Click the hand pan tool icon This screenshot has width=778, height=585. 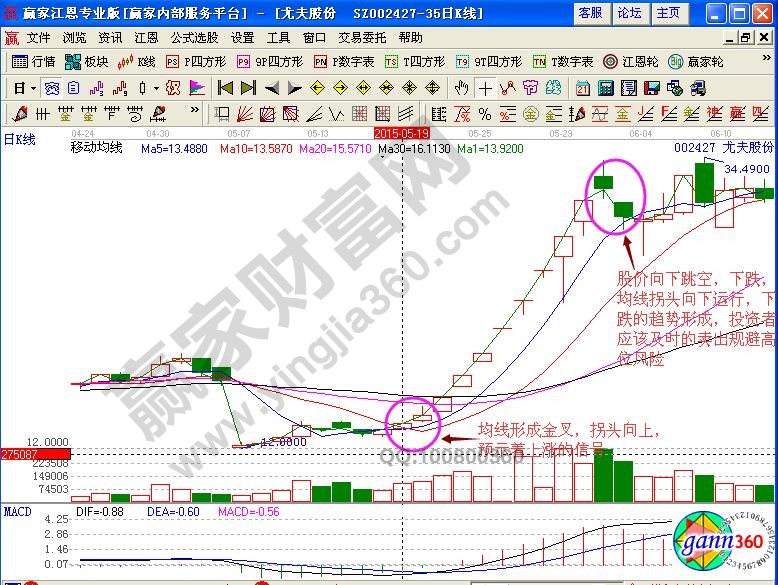(462, 88)
